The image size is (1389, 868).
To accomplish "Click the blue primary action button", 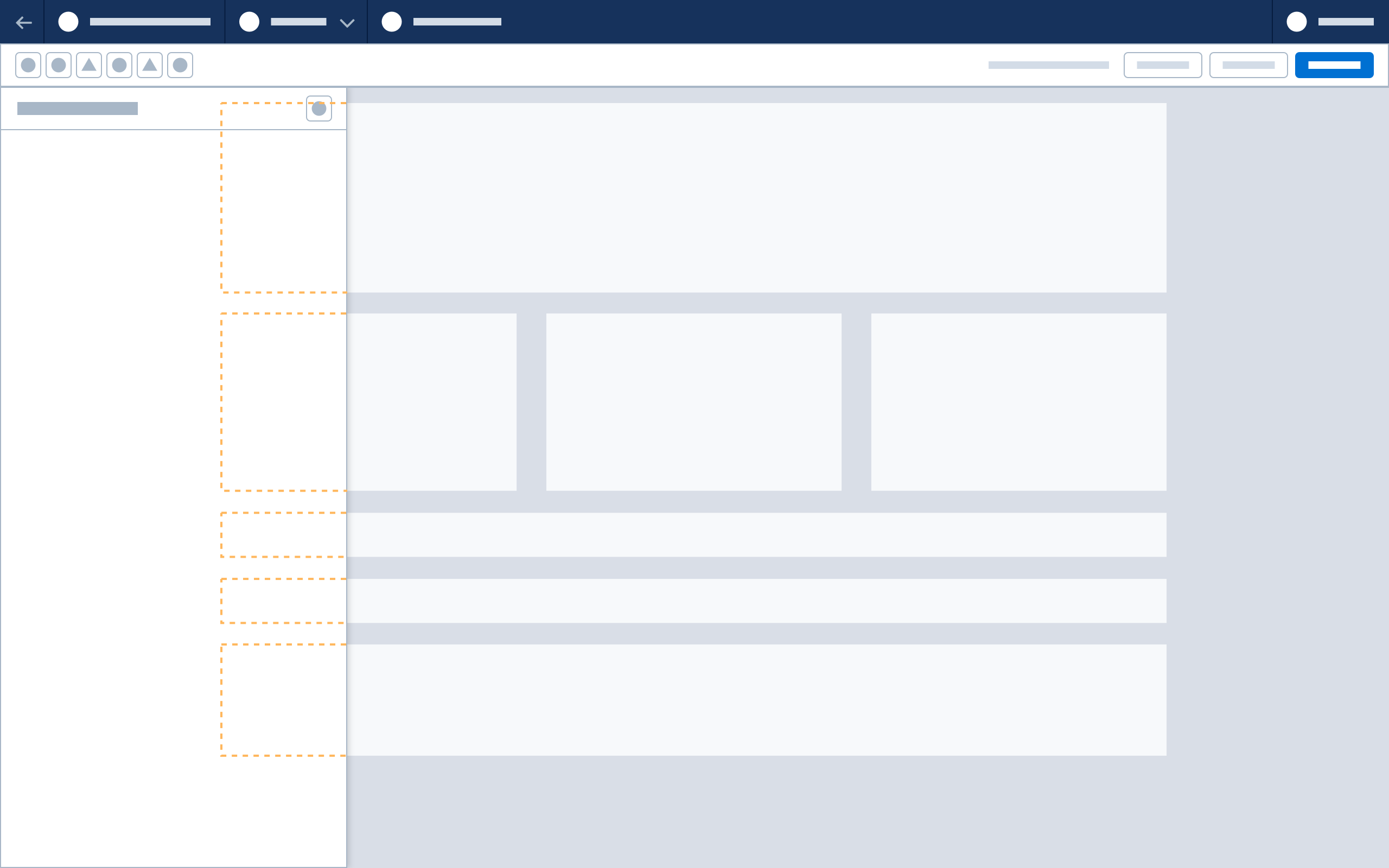I will click(1335, 65).
